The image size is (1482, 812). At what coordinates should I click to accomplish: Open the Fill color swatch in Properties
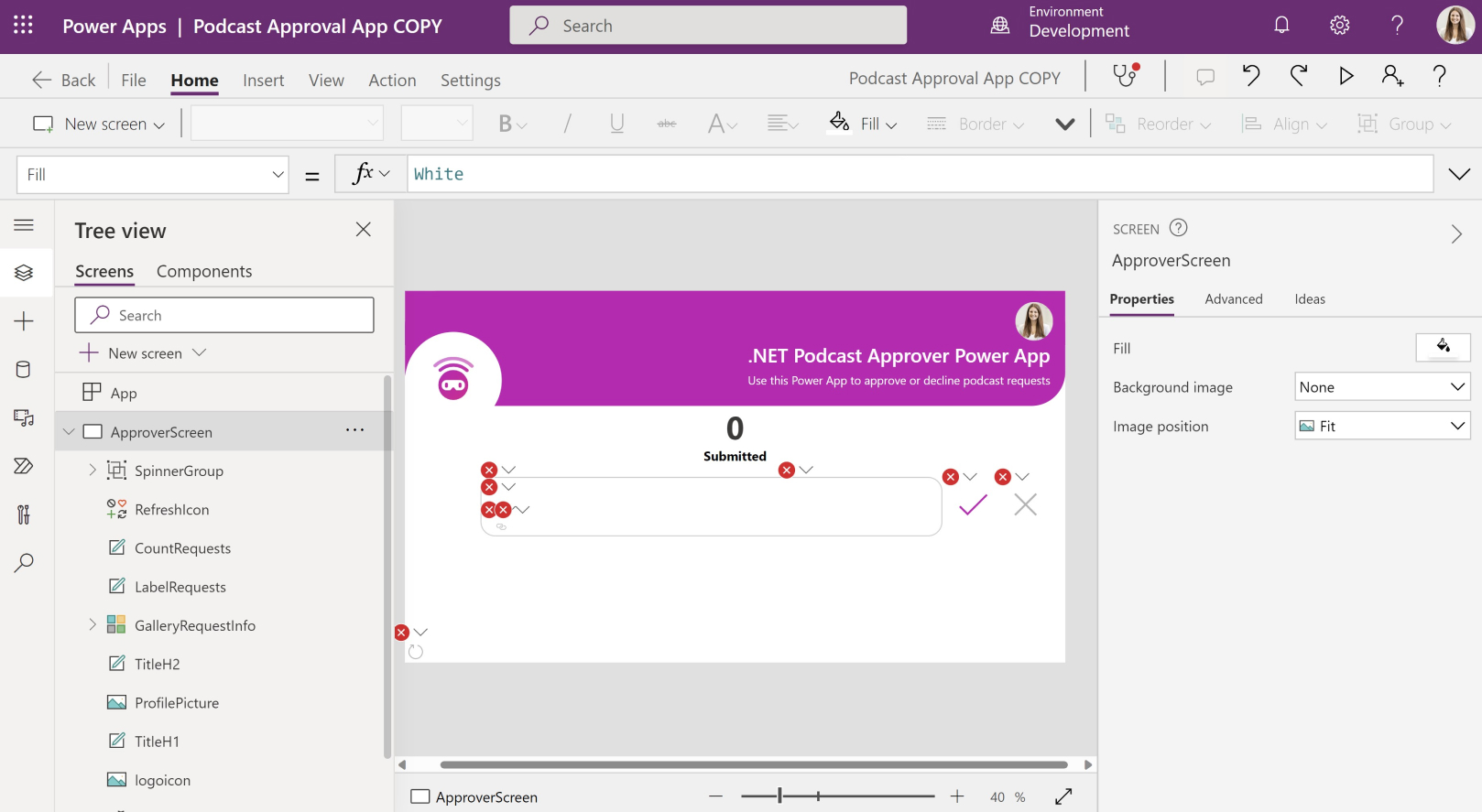click(1443, 348)
